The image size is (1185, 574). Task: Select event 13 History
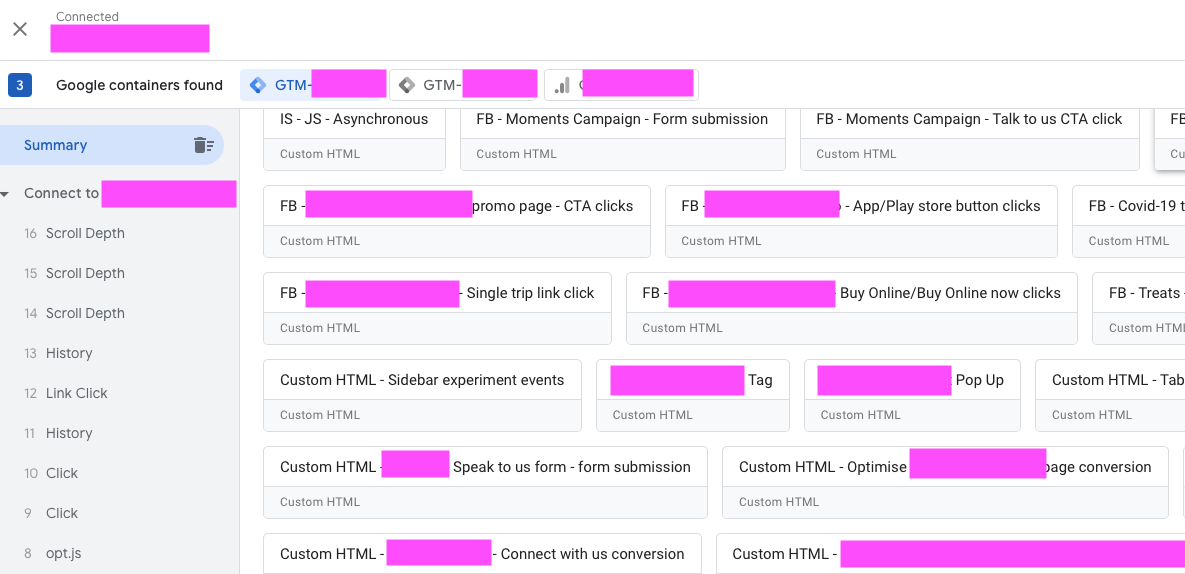69,353
